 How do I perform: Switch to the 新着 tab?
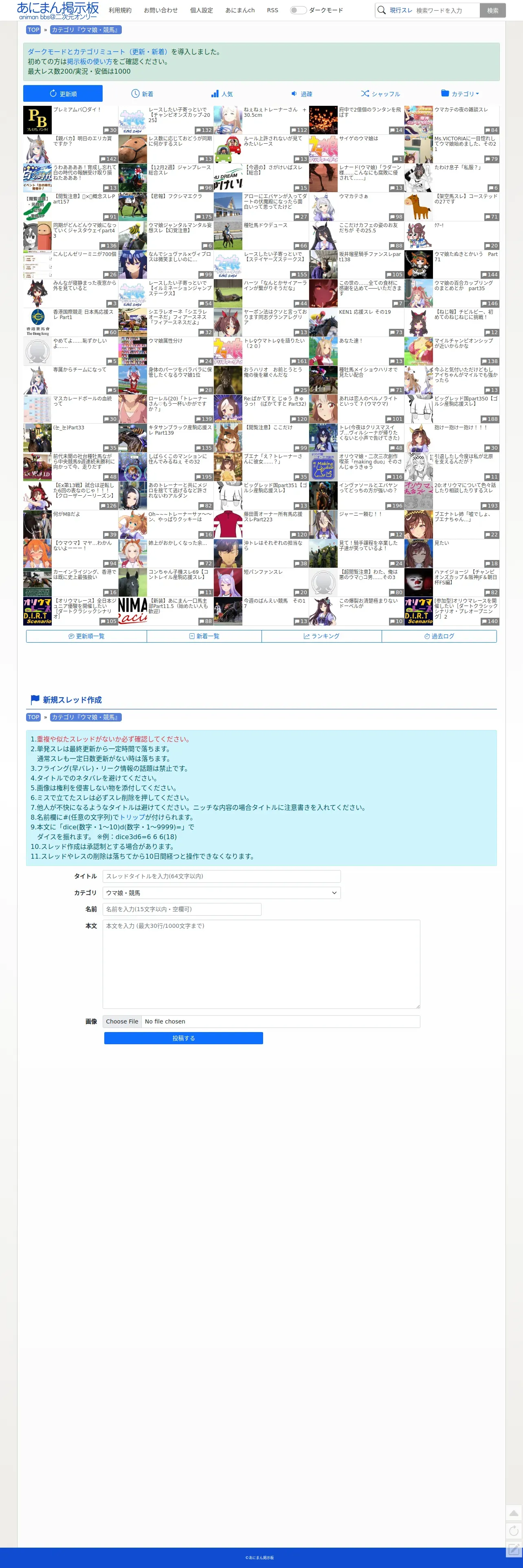pyautogui.click(x=142, y=94)
